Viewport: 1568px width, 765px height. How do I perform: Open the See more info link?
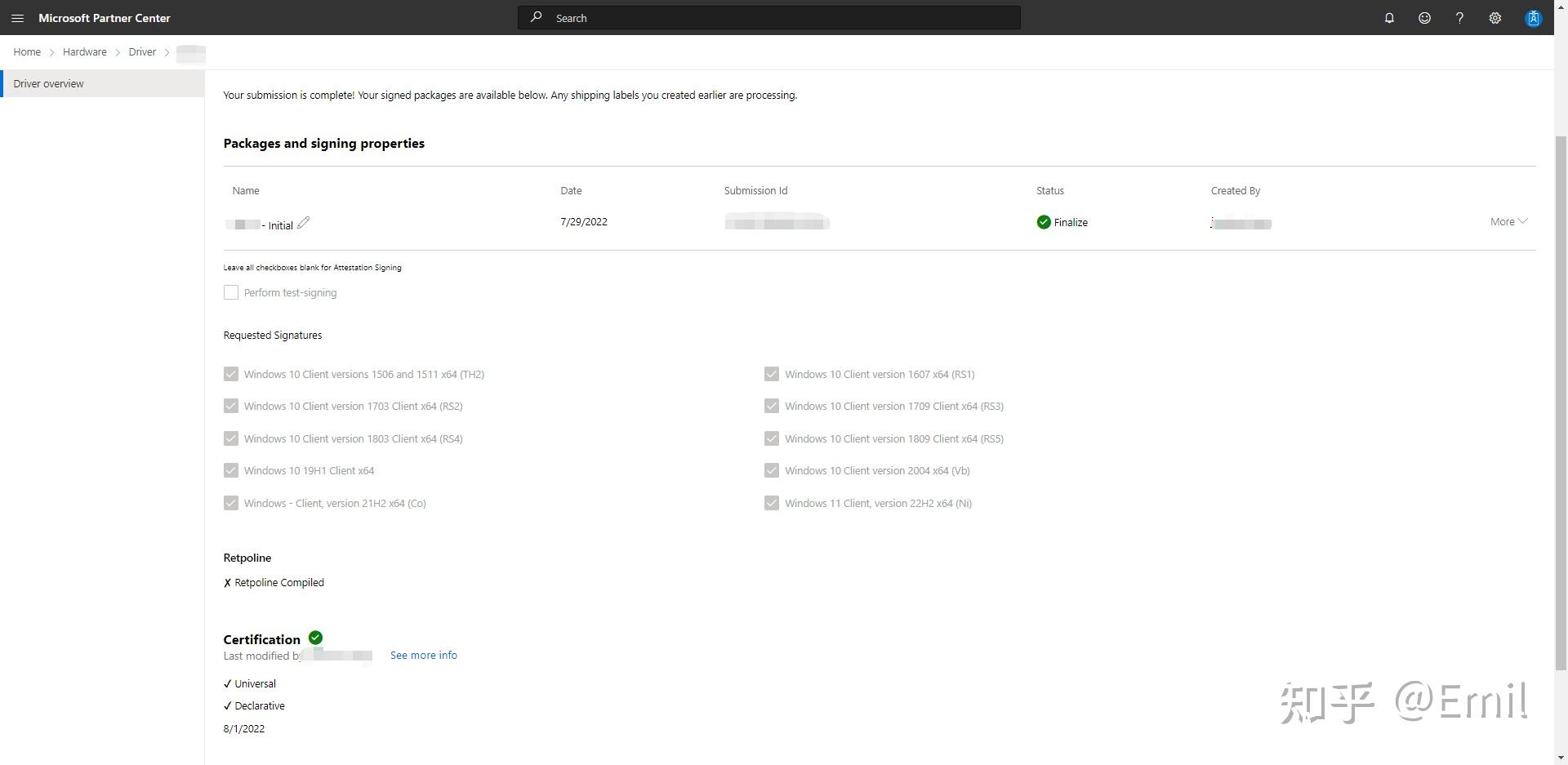point(423,655)
